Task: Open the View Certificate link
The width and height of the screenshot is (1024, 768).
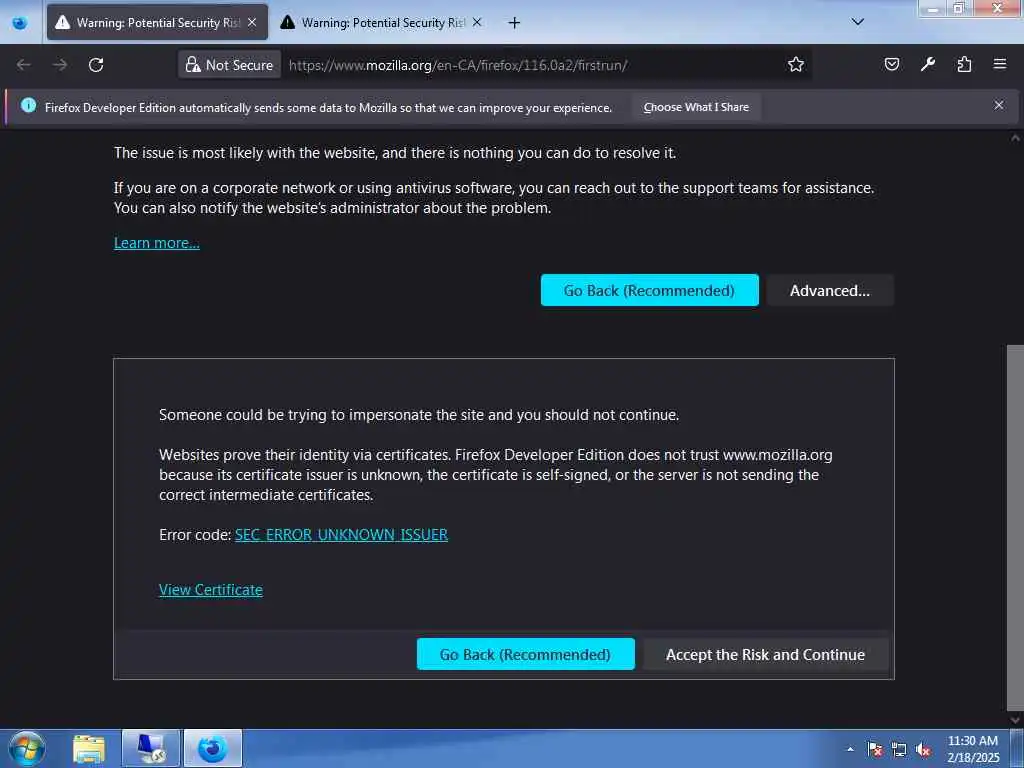Action: (x=210, y=590)
